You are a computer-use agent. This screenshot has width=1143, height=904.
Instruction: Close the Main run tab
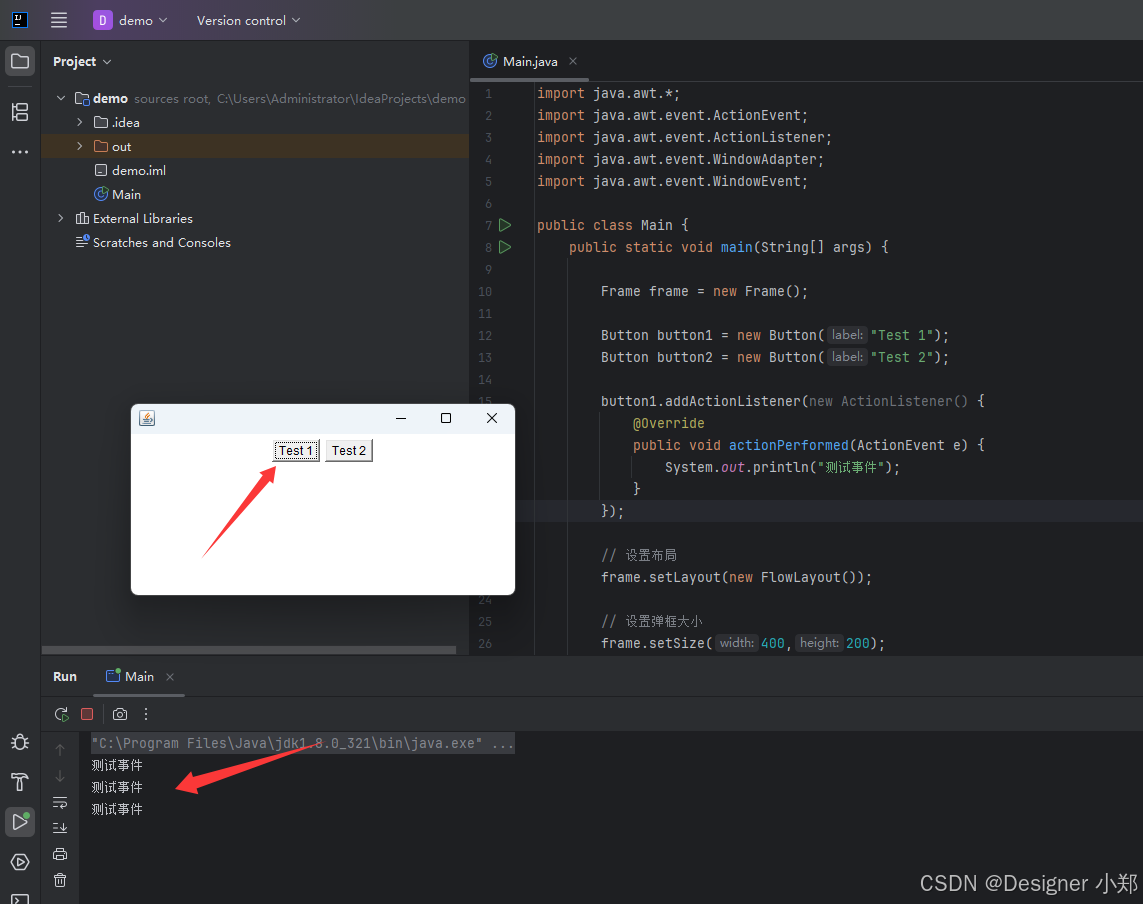170,677
